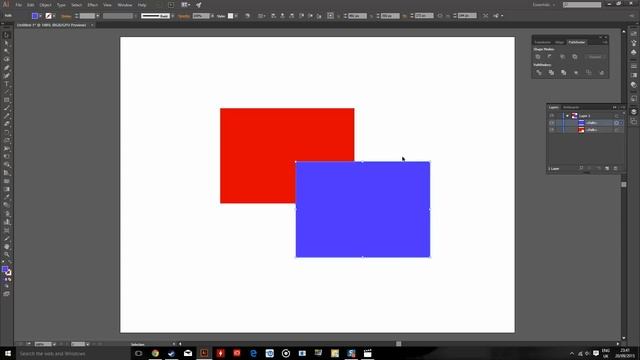640x360 pixels.
Task: Apply Trim pathfinder
Action: click(x=551, y=73)
